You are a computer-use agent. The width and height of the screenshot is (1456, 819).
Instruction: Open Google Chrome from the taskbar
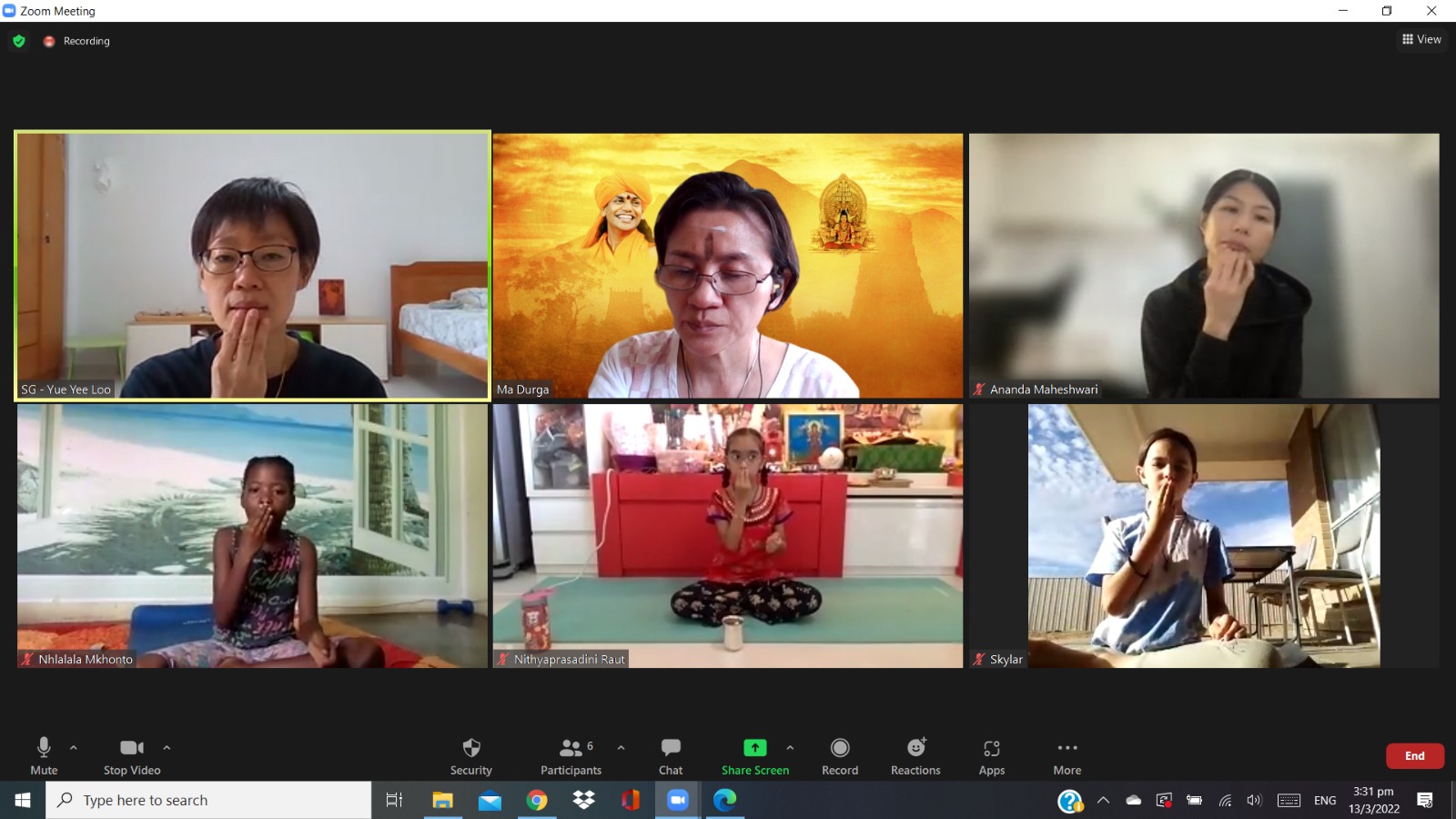point(537,800)
